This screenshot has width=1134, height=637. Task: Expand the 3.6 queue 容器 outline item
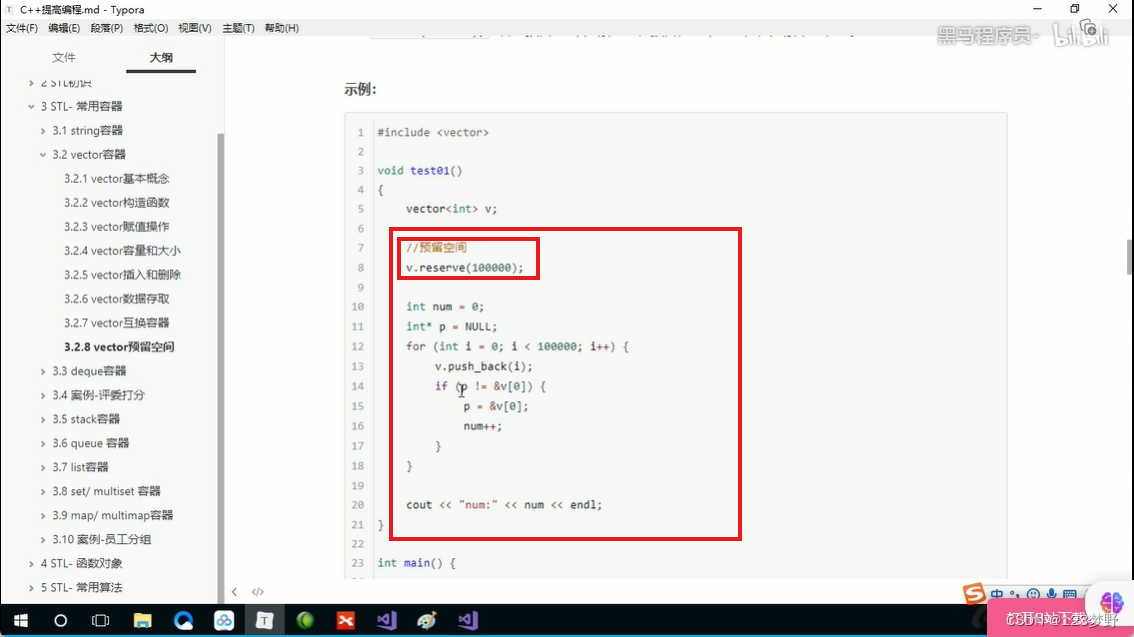(43, 443)
